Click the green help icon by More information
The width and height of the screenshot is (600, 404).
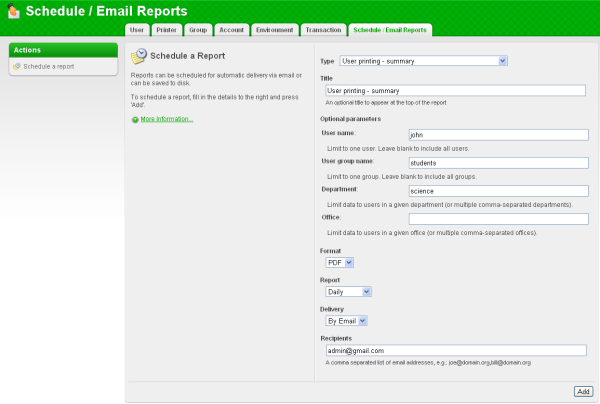pos(135,119)
